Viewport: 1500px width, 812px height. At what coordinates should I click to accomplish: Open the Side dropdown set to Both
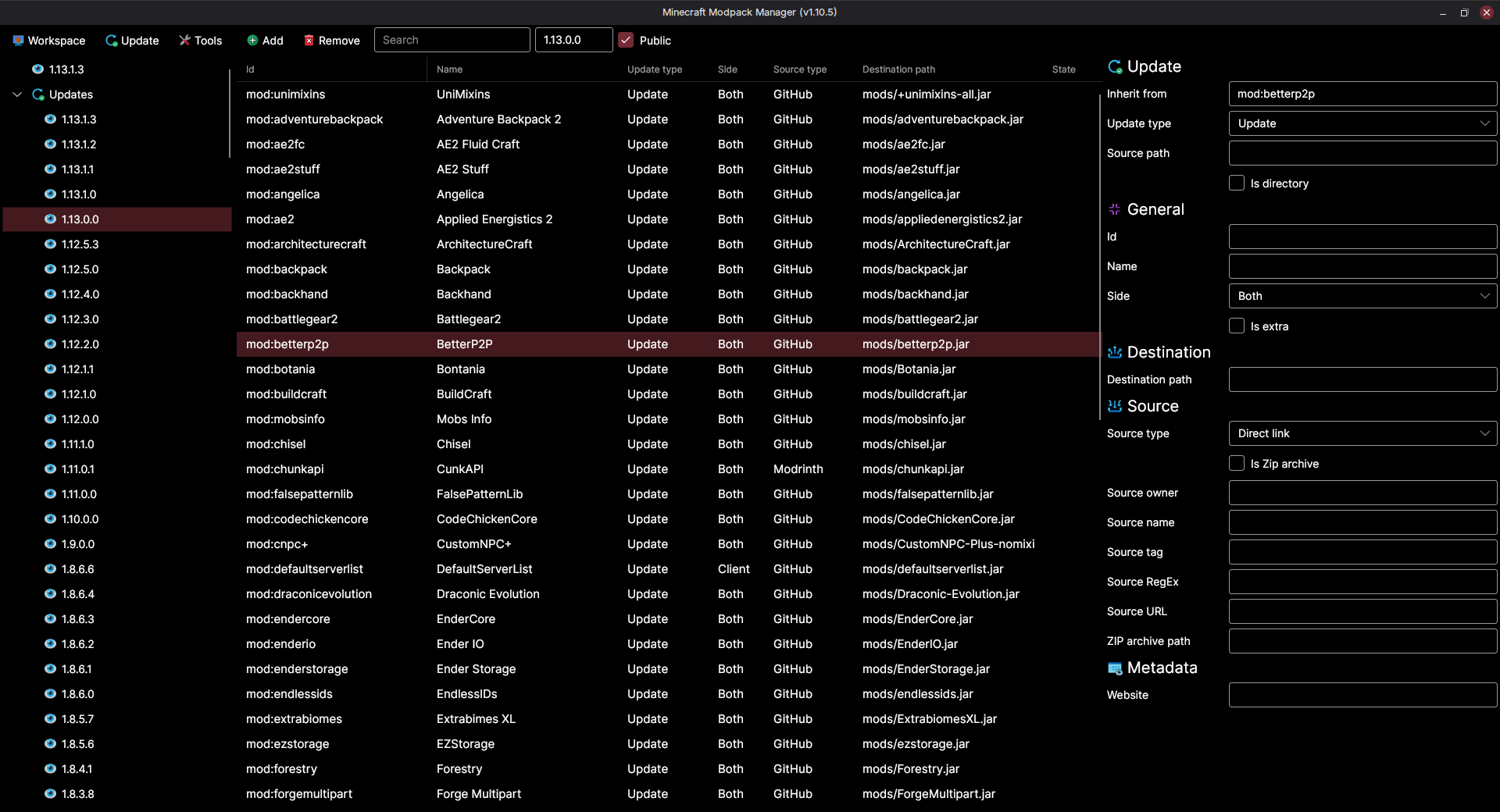(x=1362, y=296)
